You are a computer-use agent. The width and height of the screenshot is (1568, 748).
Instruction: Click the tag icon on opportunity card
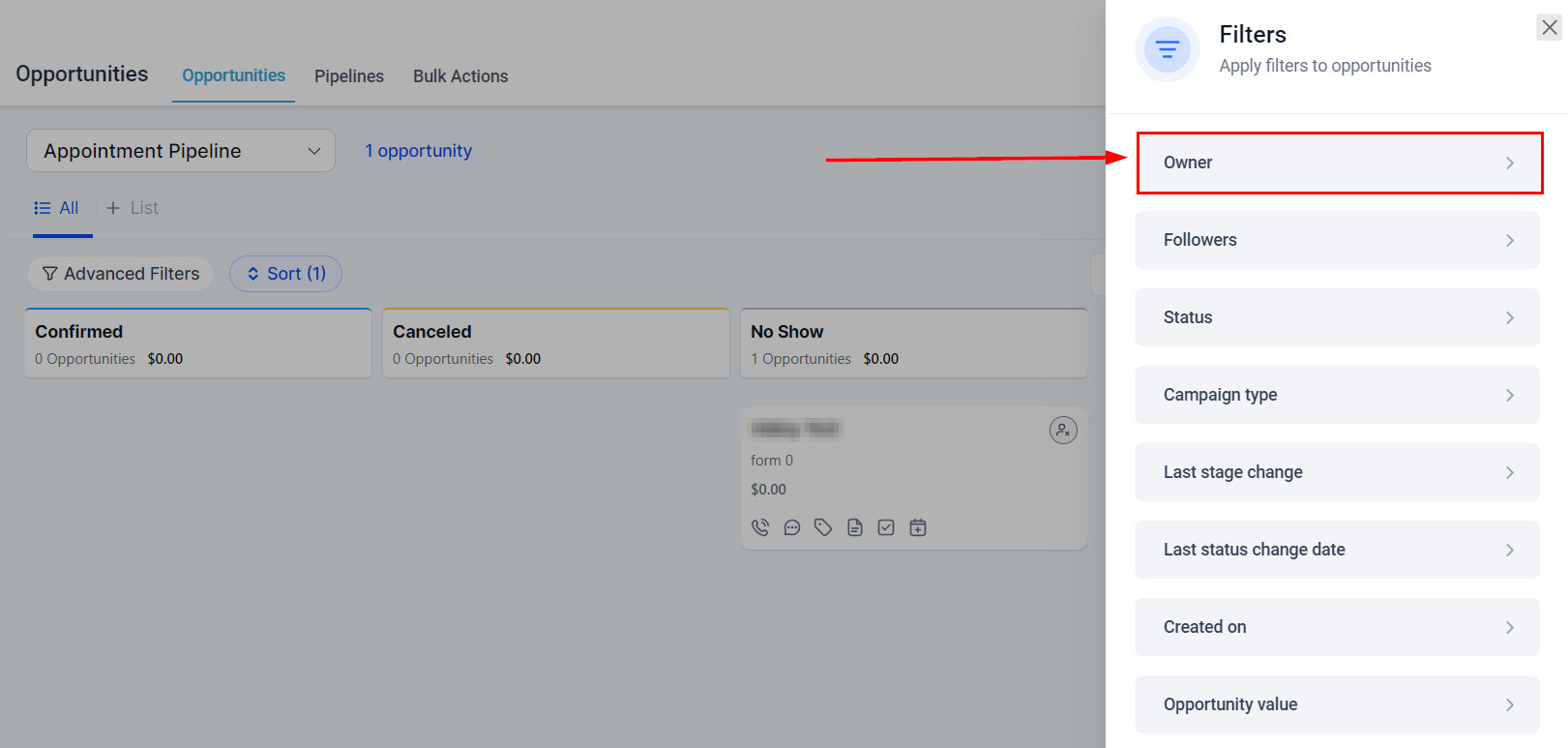823,527
